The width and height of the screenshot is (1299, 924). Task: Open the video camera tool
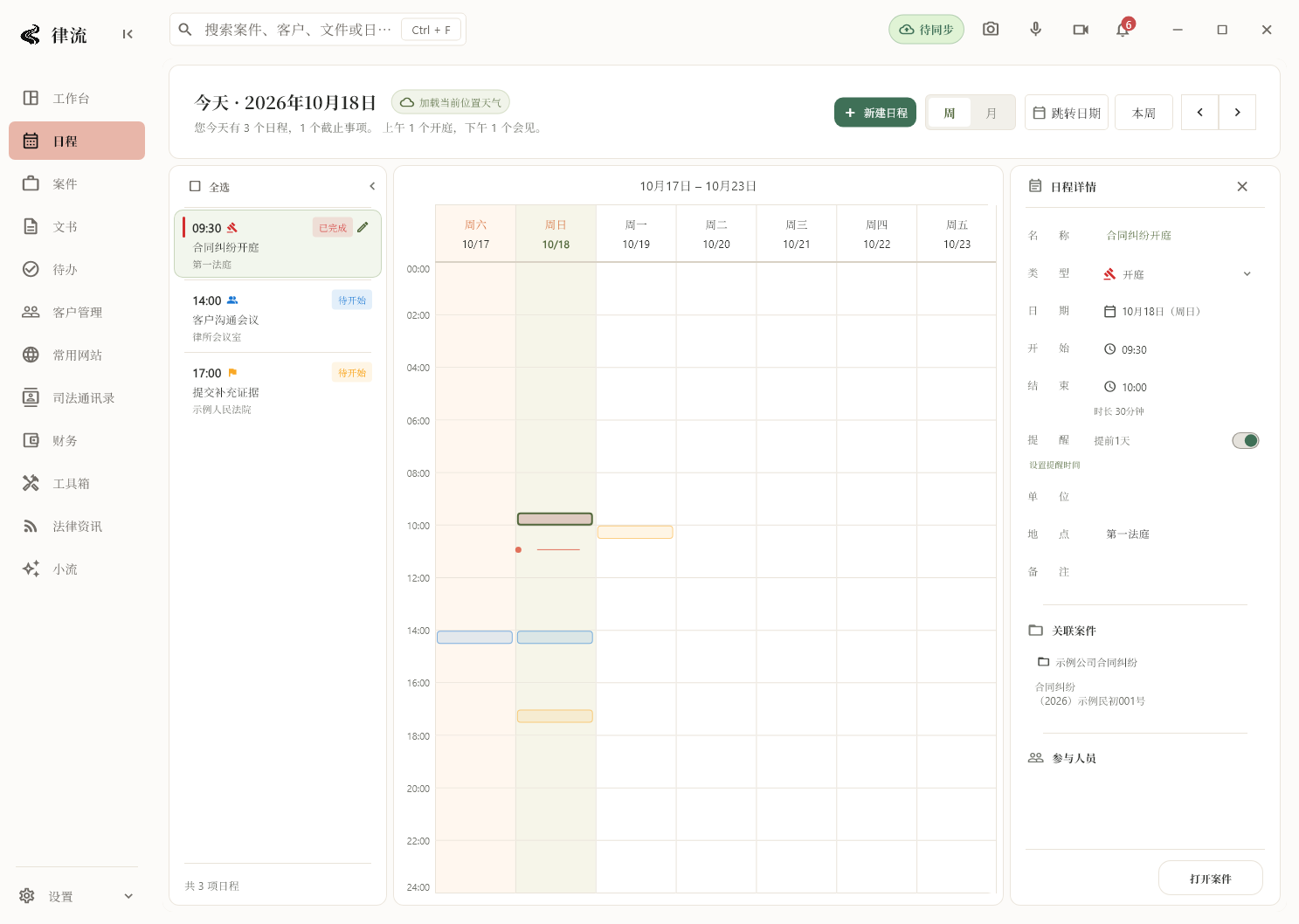tap(1081, 30)
